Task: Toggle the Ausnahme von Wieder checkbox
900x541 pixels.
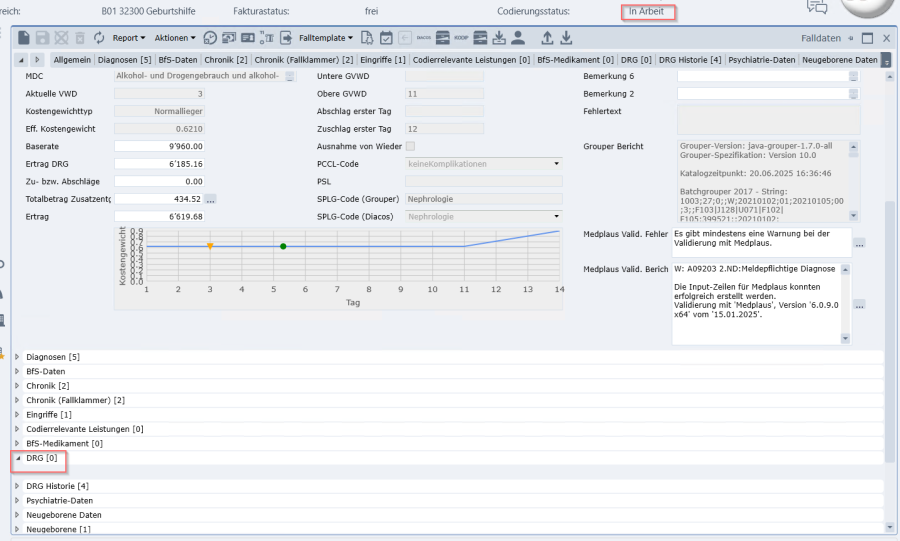Action: pos(410,146)
